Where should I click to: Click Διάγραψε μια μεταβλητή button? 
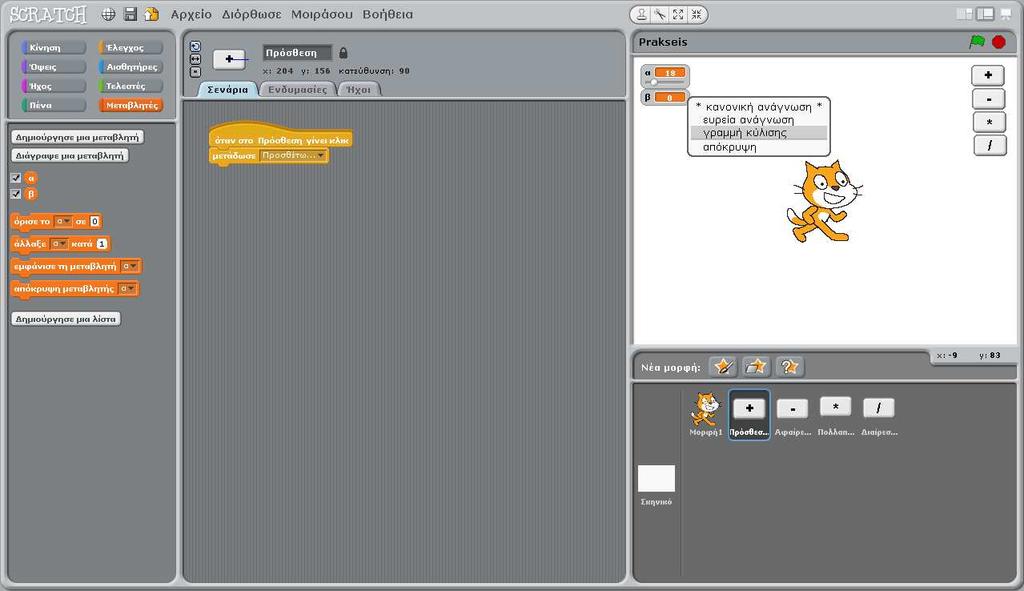70,156
